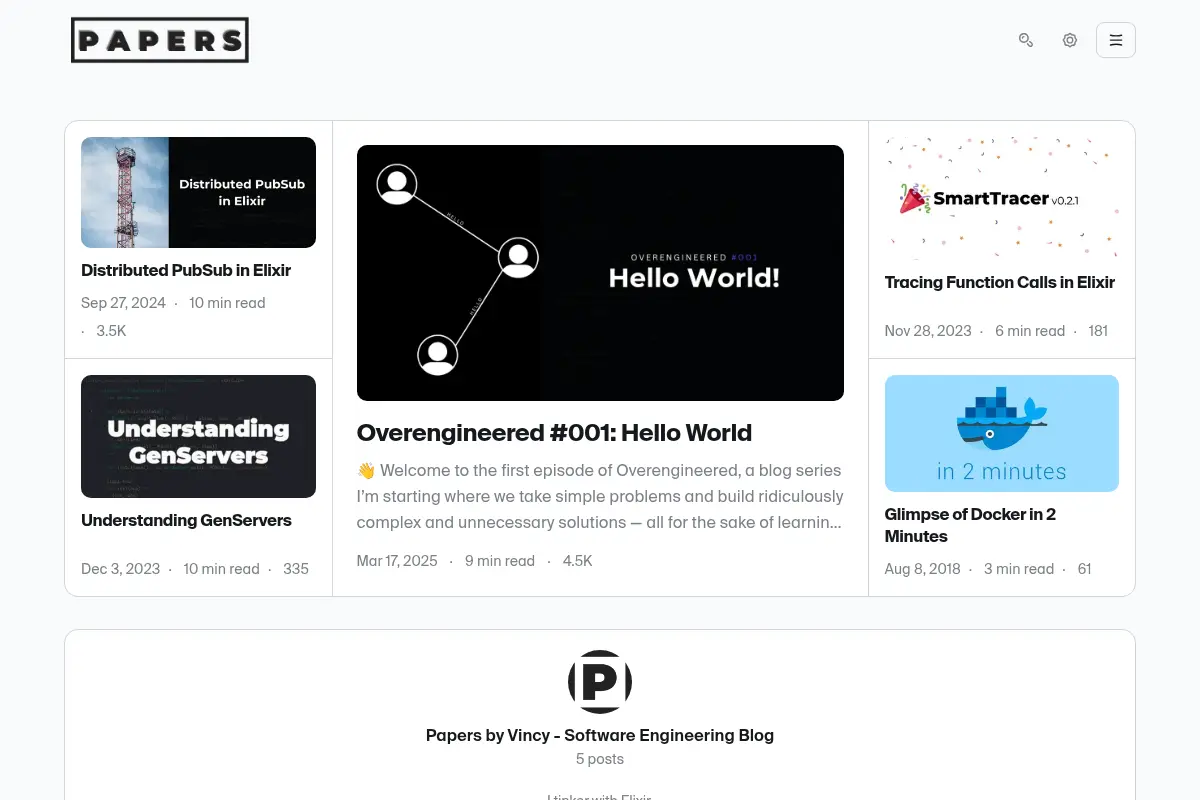Click the Welcome to the first episode excerpt
This screenshot has height=800, width=1200.
point(600,496)
